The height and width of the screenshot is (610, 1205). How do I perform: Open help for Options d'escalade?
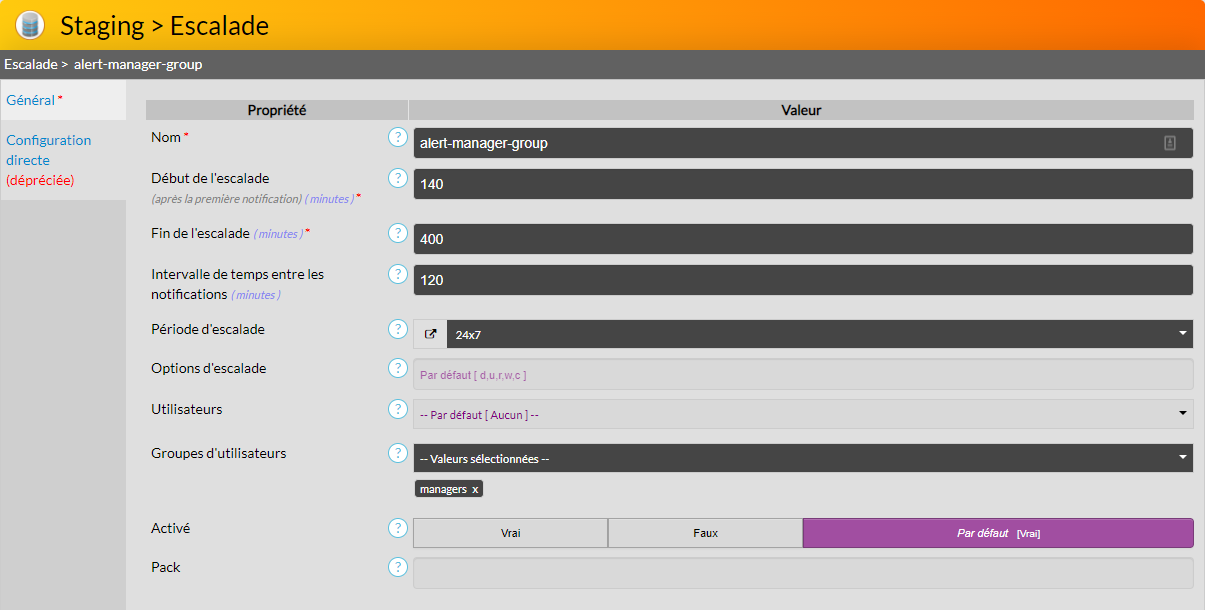pyautogui.click(x=397, y=368)
